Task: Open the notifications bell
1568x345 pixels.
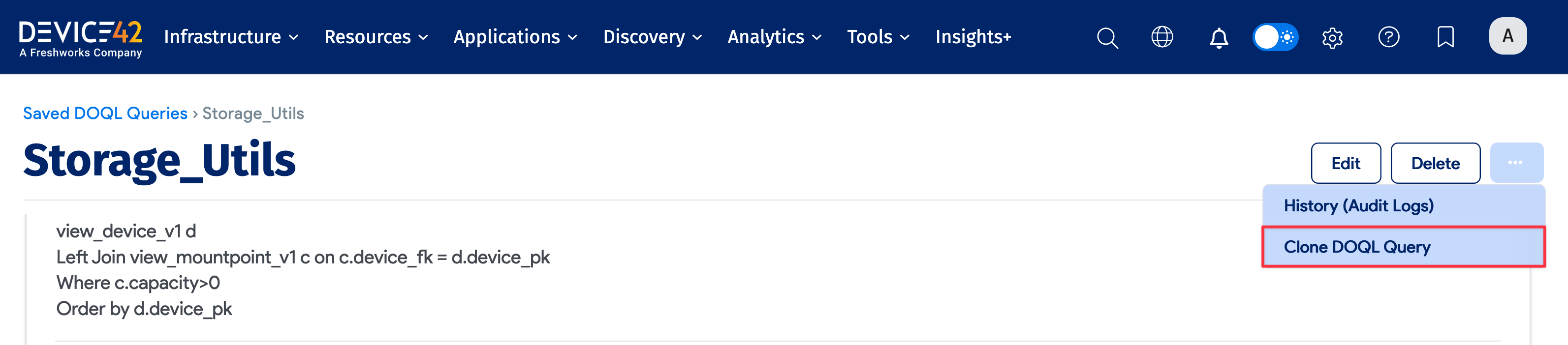Action: point(1218,37)
